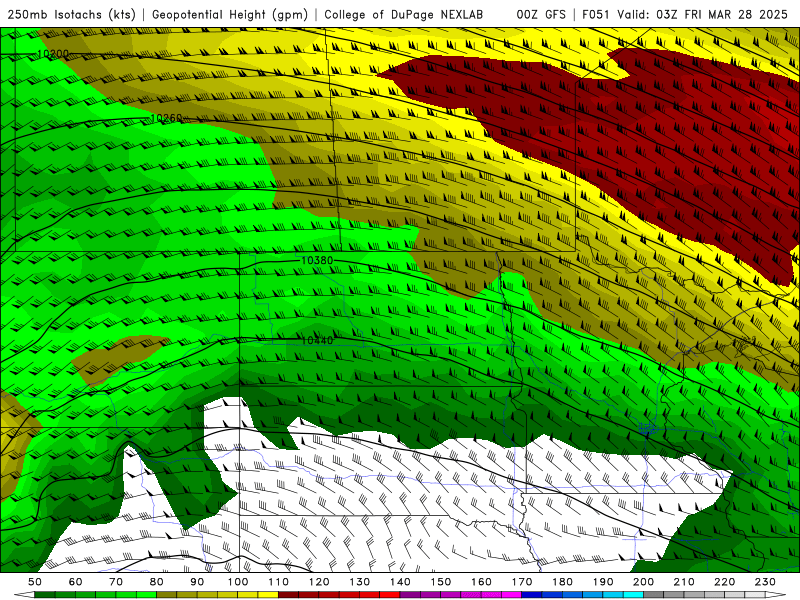The width and height of the screenshot is (800, 600).
Task: Click the "F051" forecast hour label
Action: (x=596, y=14)
